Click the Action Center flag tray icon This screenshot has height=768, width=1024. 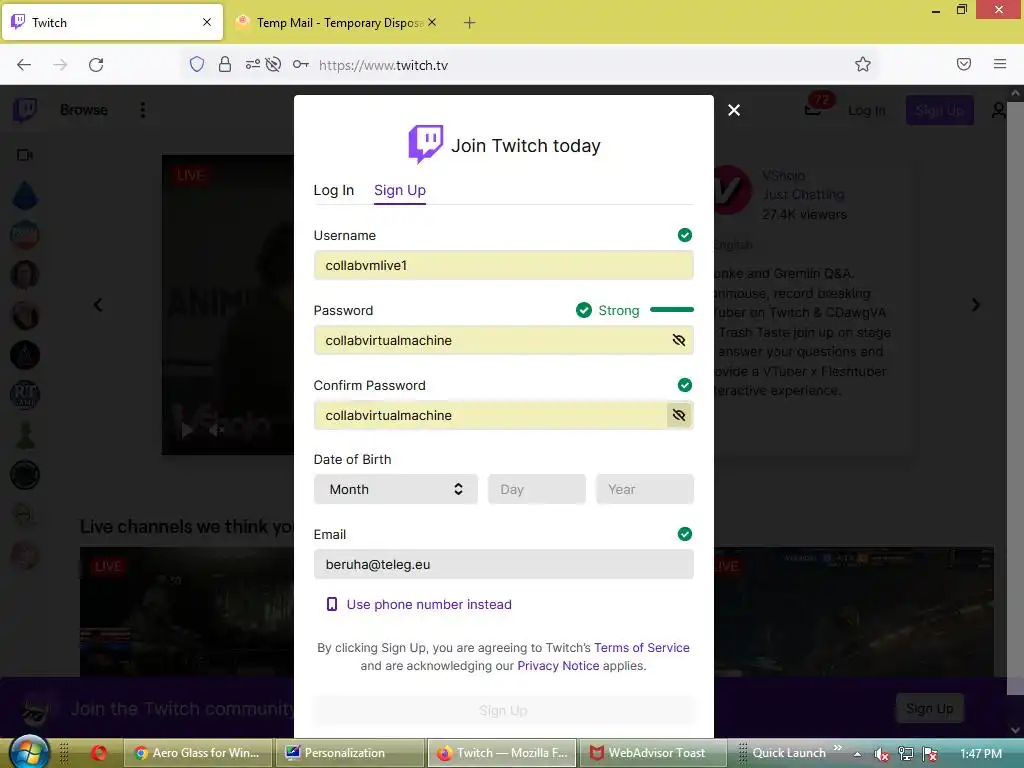click(x=931, y=754)
